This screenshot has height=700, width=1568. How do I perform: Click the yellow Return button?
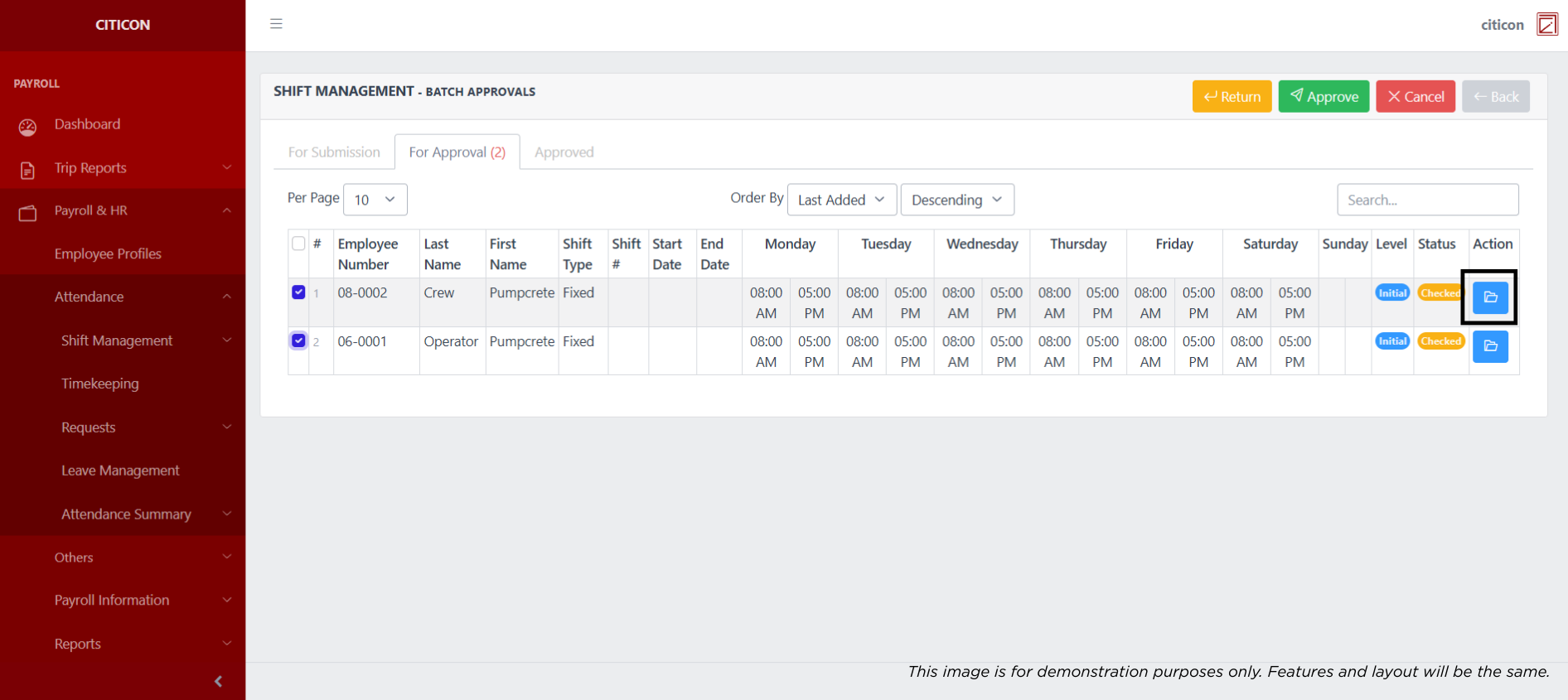point(1232,97)
